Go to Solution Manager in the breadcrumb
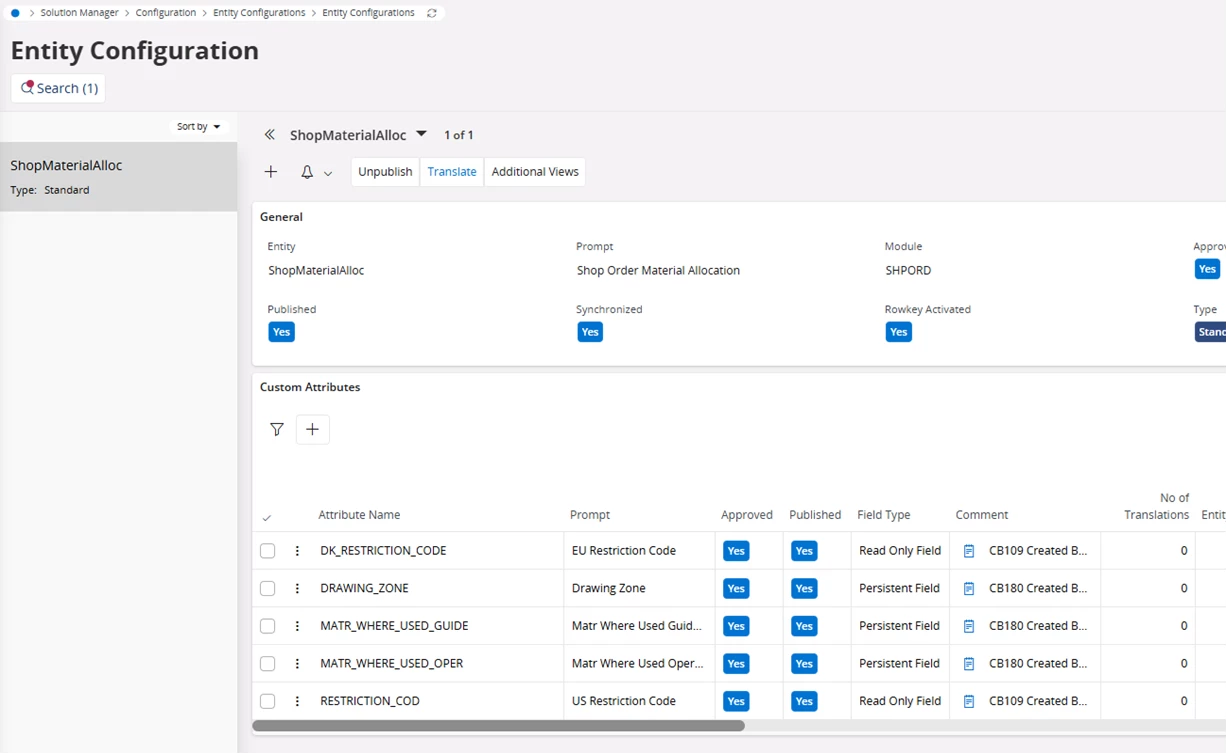1227x754 pixels. pyautogui.click(x=79, y=13)
